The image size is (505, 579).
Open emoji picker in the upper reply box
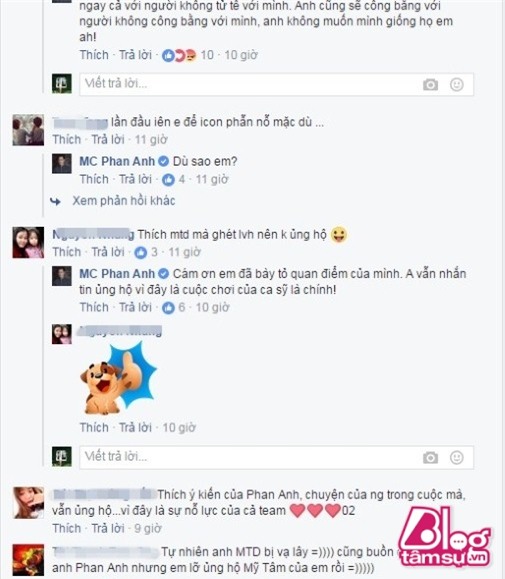point(457,85)
